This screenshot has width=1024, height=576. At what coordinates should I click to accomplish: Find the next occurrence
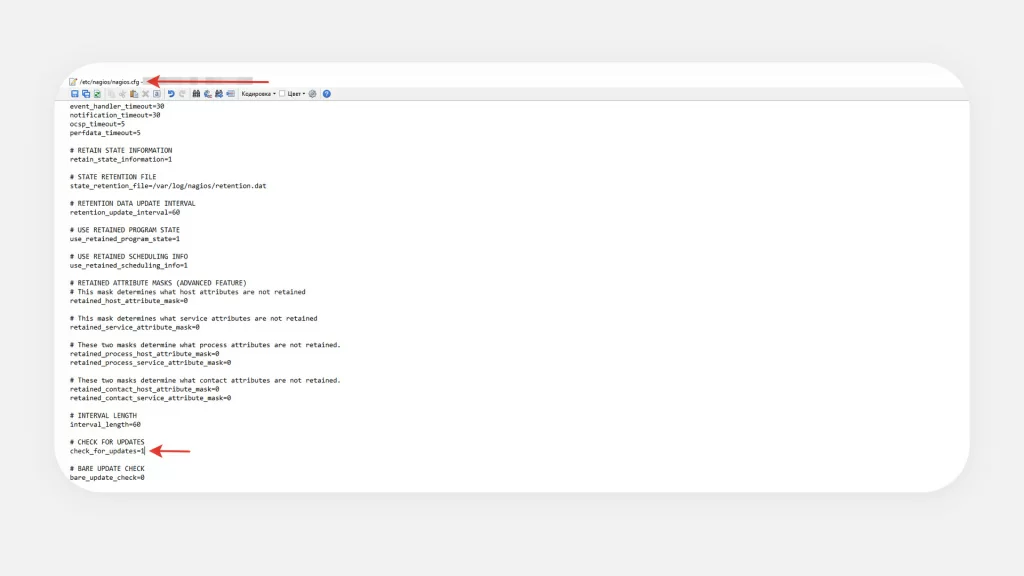point(218,93)
